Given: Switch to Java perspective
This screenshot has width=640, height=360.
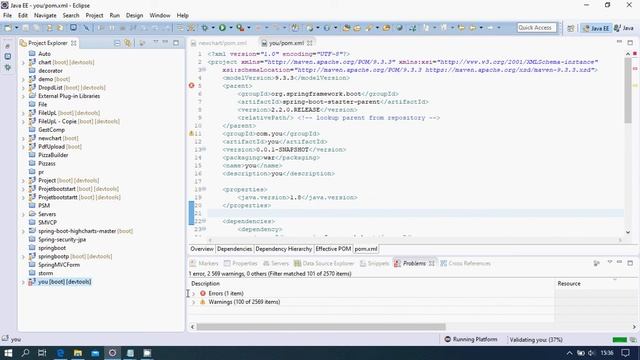Looking at the screenshot, I should point(624,28).
